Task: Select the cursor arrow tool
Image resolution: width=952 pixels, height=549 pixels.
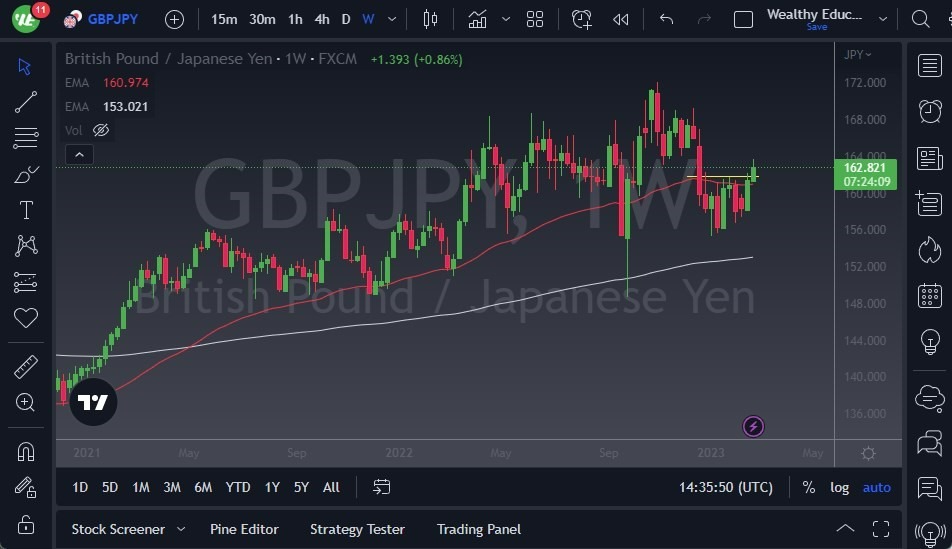Action: click(25, 66)
